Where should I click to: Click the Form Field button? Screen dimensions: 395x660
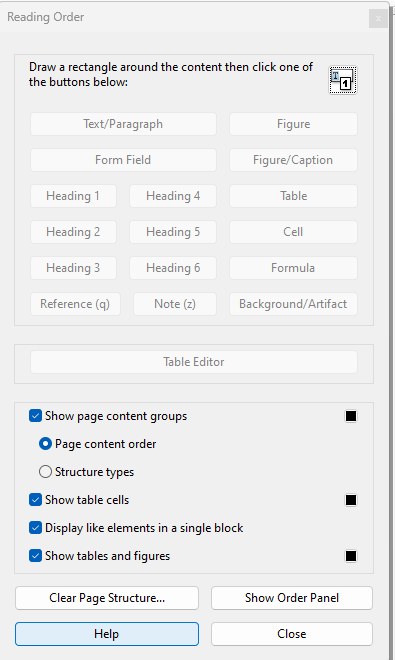[123, 160]
